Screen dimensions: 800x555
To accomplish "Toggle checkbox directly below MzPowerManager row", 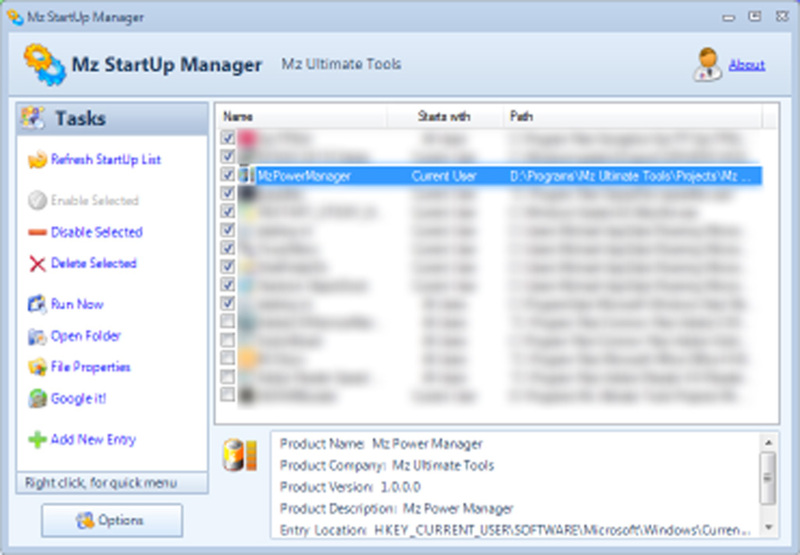I will pyautogui.click(x=228, y=193).
